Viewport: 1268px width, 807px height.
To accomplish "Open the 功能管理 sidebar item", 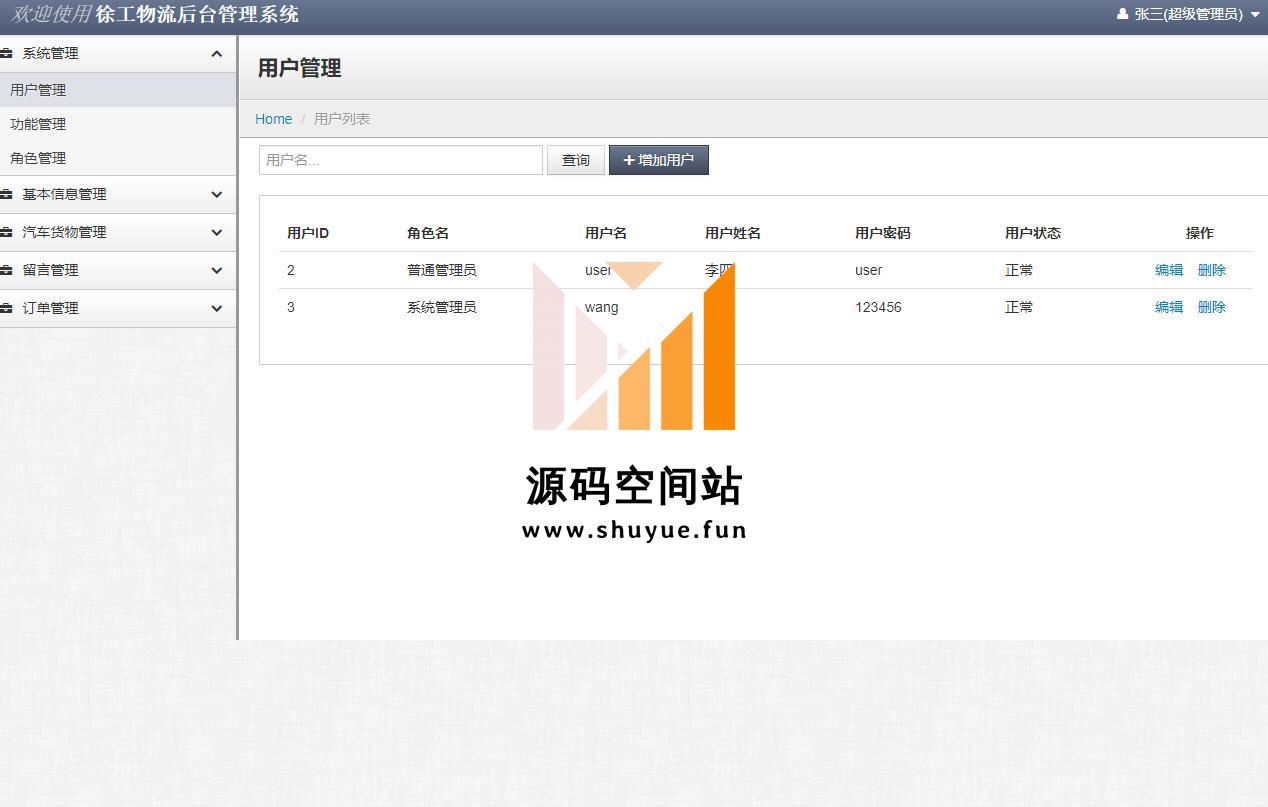I will tap(118, 124).
